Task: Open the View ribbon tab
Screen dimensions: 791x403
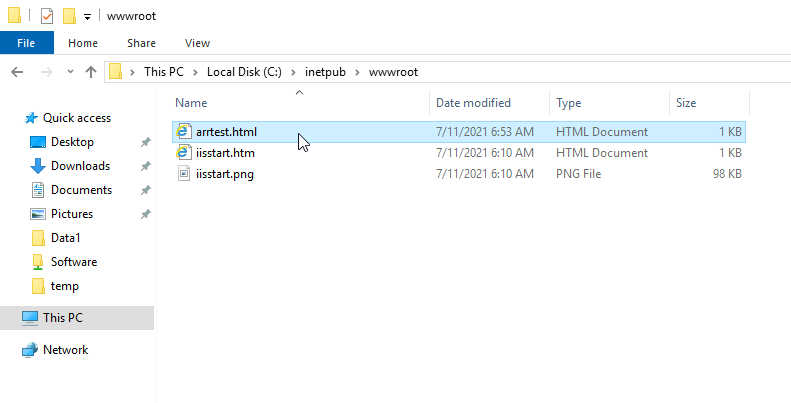Action: click(197, 43)
